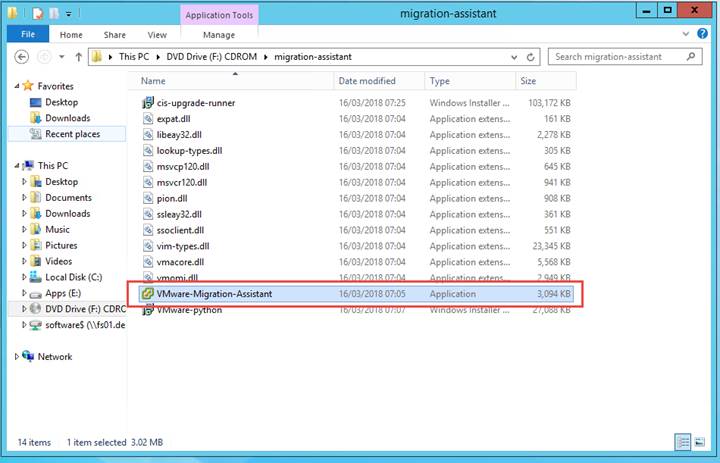Expand the ribbon with the chevron
Screen dimensions: 720x463
[x=686, y=34]
